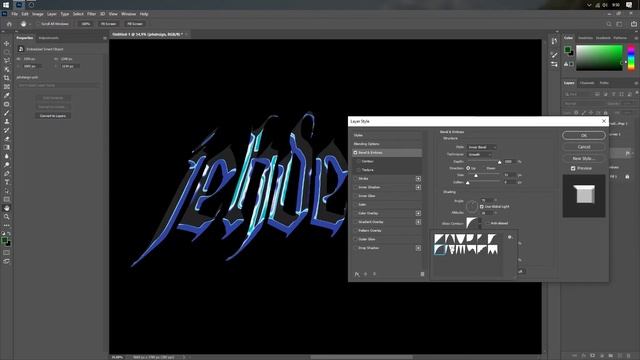
Task: Open the Window menu
Action: 129,14
